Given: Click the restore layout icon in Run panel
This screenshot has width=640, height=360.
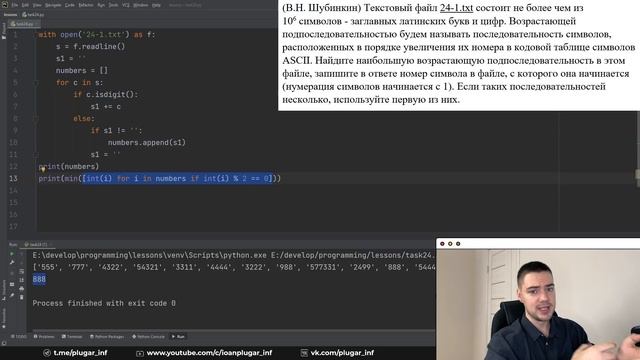Looking at the screenshot, I should tap(12, 284).
